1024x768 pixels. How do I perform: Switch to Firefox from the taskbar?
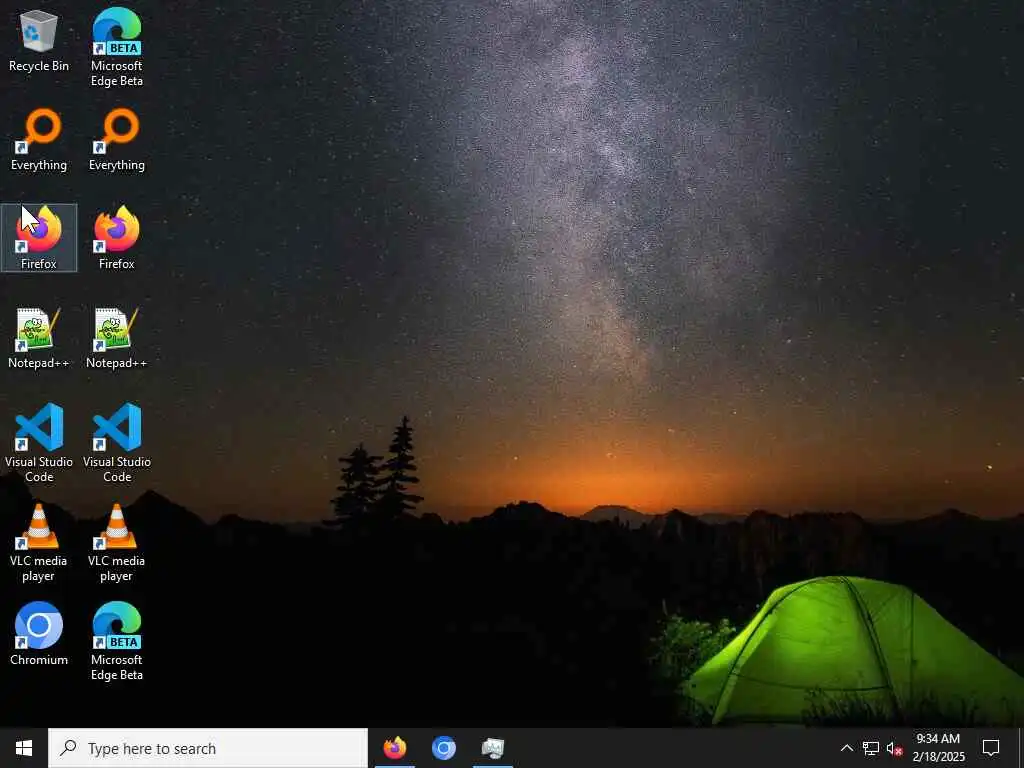click(394, 748)
